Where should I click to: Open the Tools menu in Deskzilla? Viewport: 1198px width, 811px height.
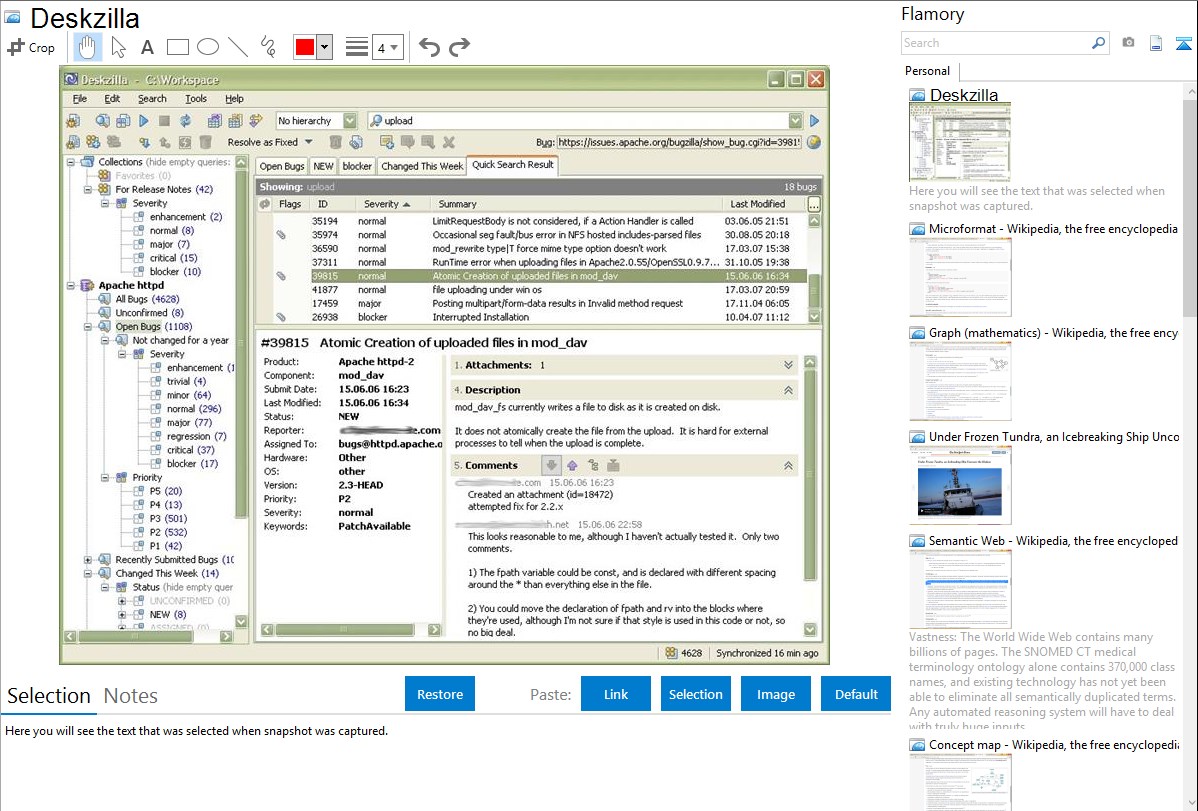196,99
